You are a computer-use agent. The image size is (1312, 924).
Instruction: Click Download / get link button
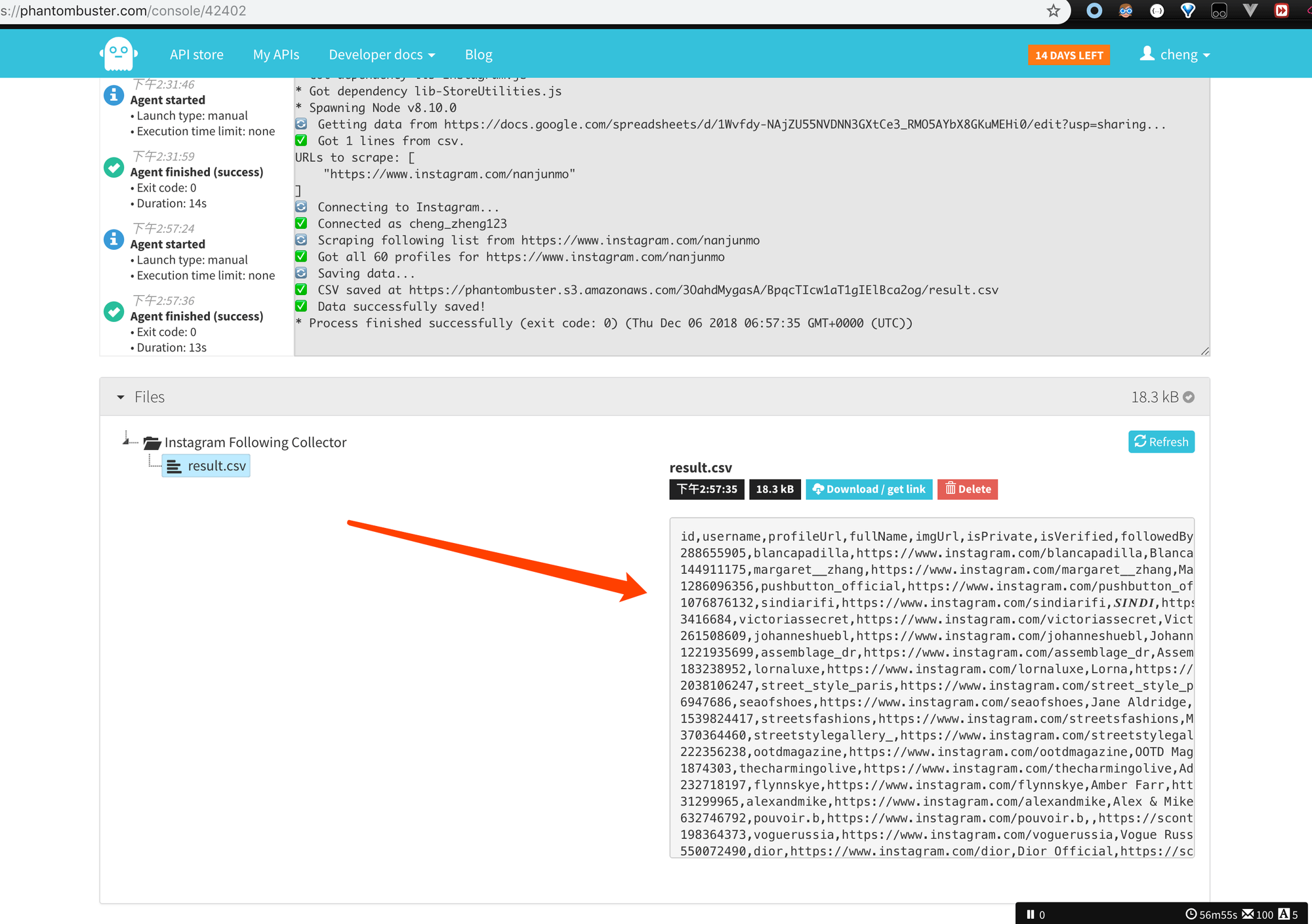869,489
